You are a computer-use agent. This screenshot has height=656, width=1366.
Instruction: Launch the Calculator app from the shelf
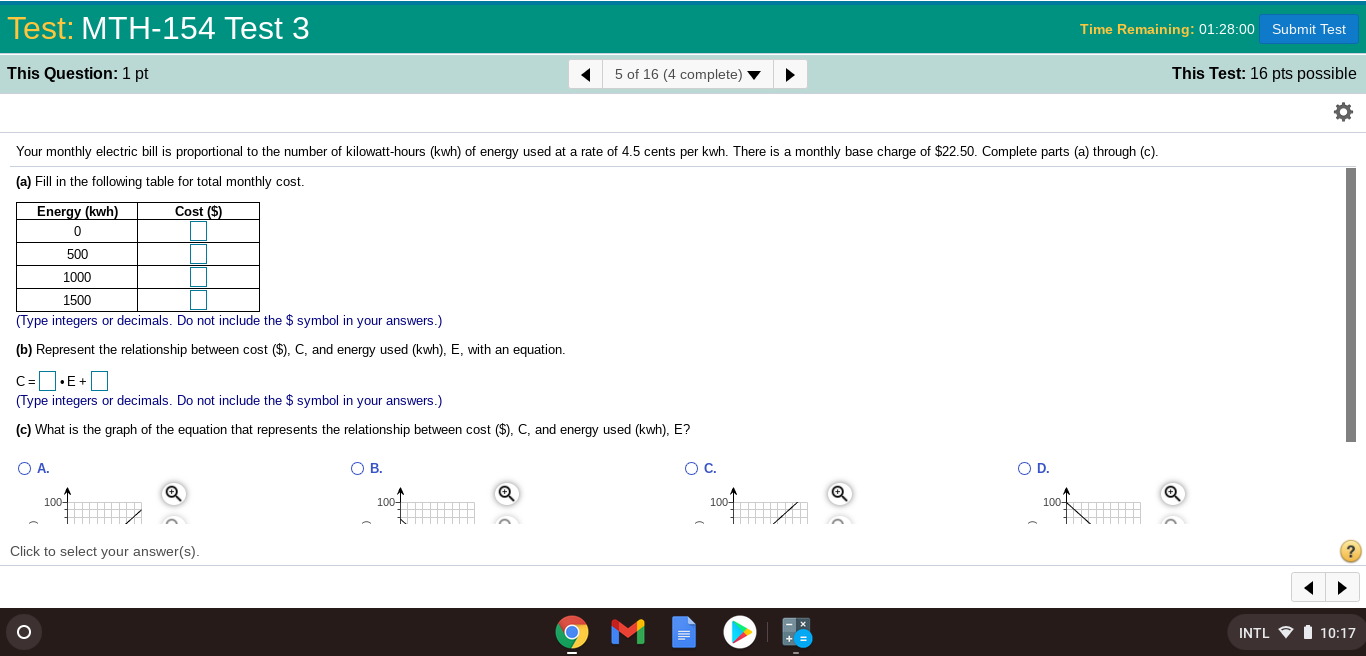(796, 632)
